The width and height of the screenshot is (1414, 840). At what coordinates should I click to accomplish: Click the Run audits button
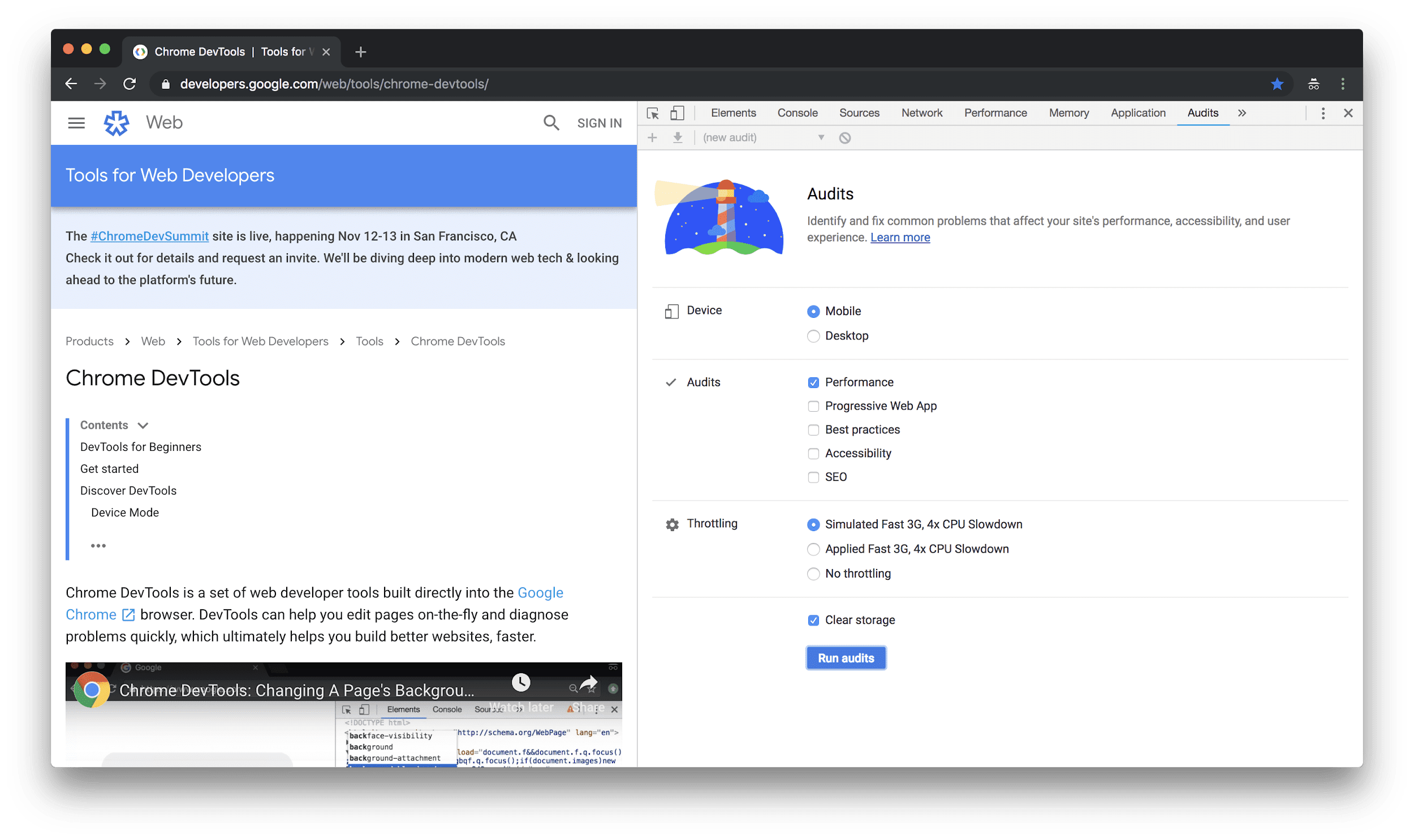(x=845, y=658)
